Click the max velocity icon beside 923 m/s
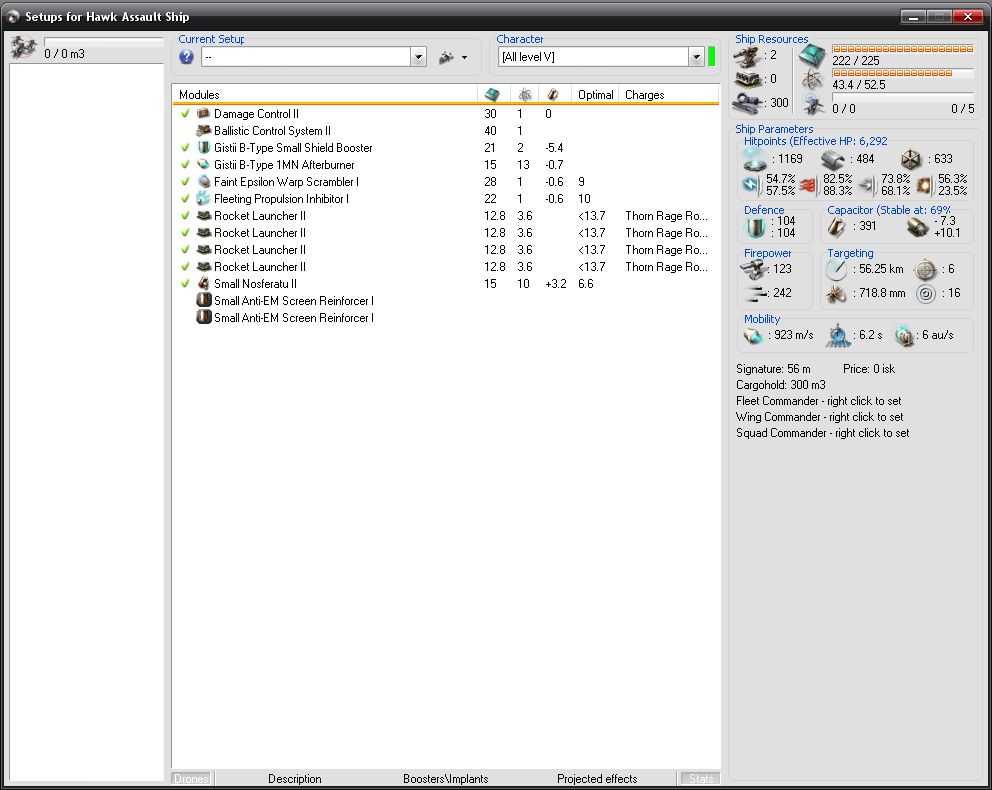 [x=752, y=335]
